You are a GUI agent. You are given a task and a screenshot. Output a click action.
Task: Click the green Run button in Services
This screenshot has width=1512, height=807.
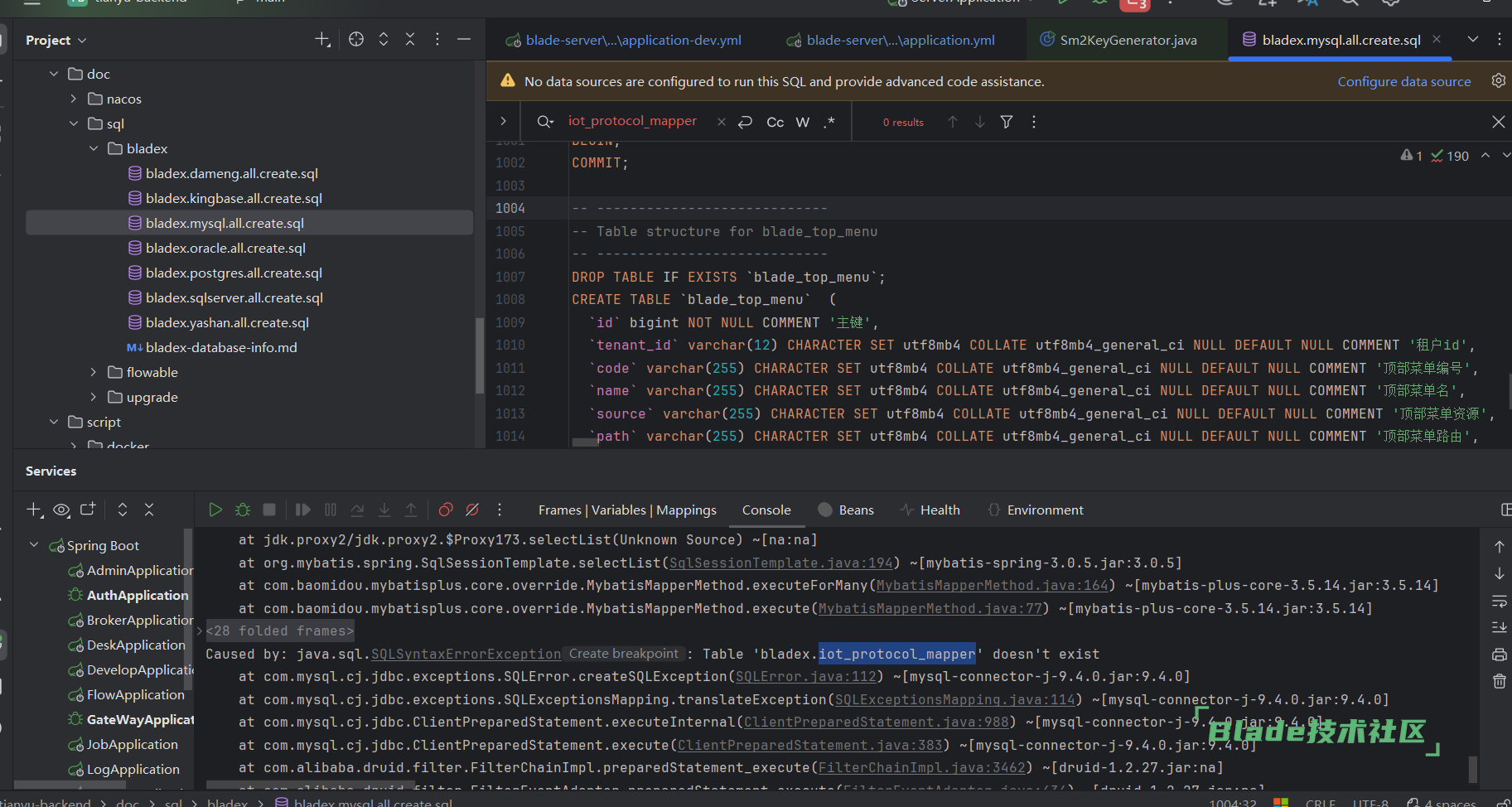(x=215, y=510)
